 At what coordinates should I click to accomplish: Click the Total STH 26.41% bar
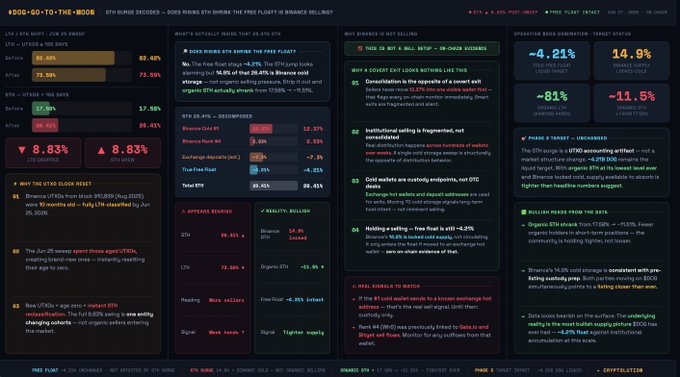pos(274,186)
